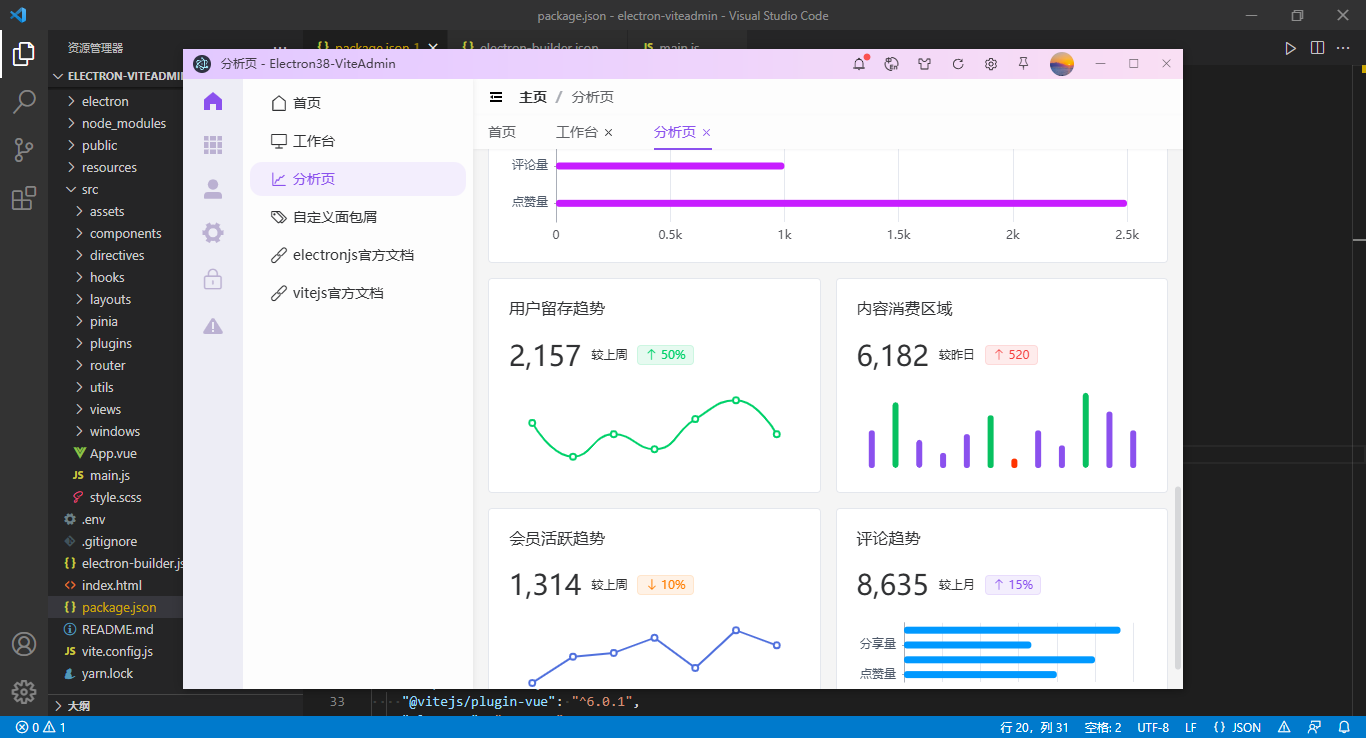Select the package.json editor tab
1366x738 pixels.
375,47
